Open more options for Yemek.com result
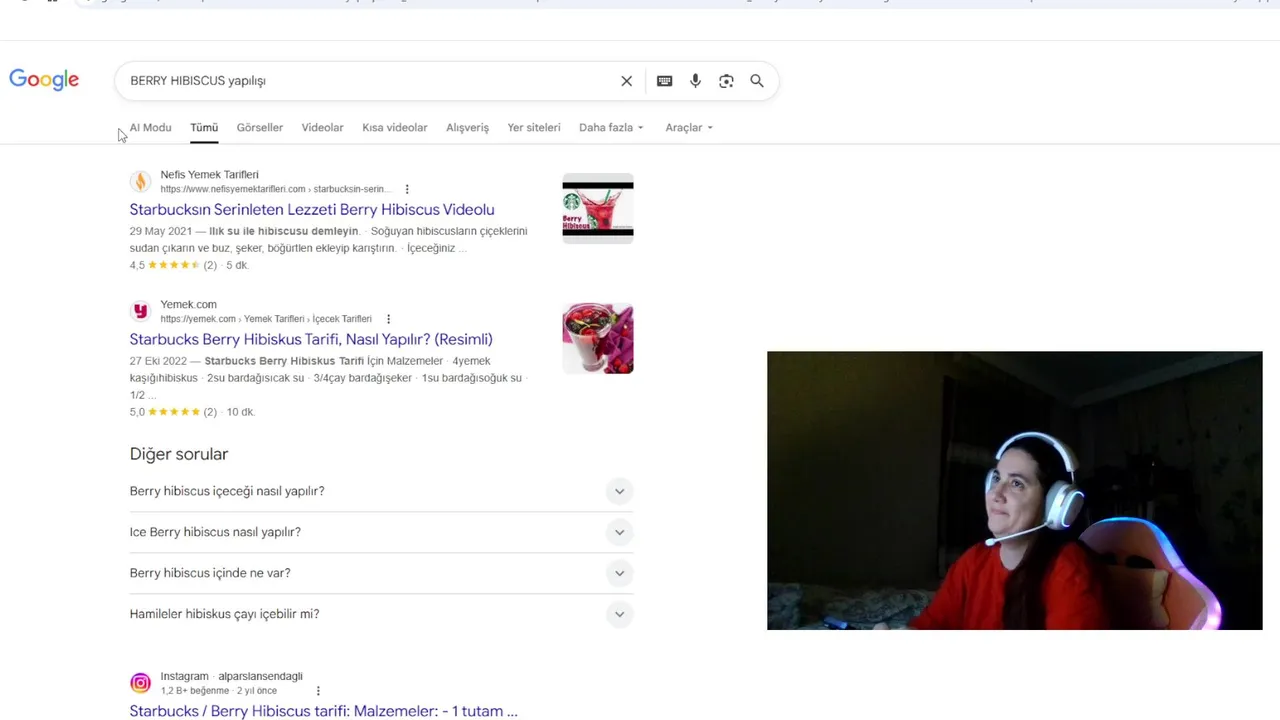1280x720 pixels. click(x=388, y=319)
